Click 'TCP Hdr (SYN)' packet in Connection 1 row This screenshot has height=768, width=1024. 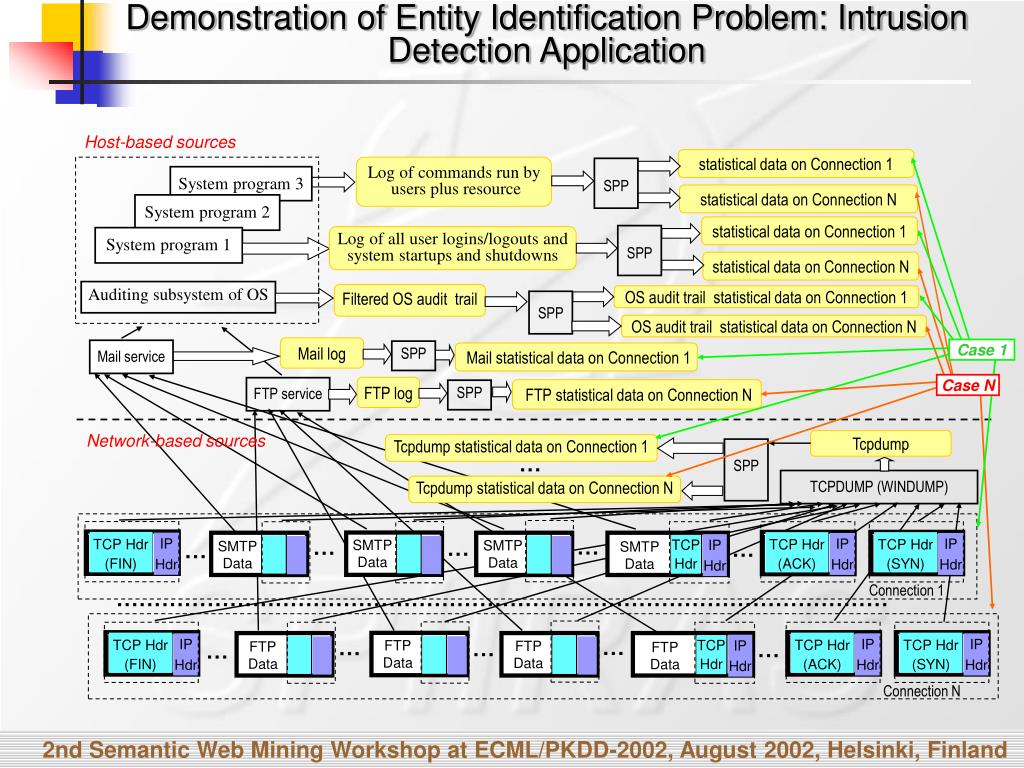click(x=917, y=554)
